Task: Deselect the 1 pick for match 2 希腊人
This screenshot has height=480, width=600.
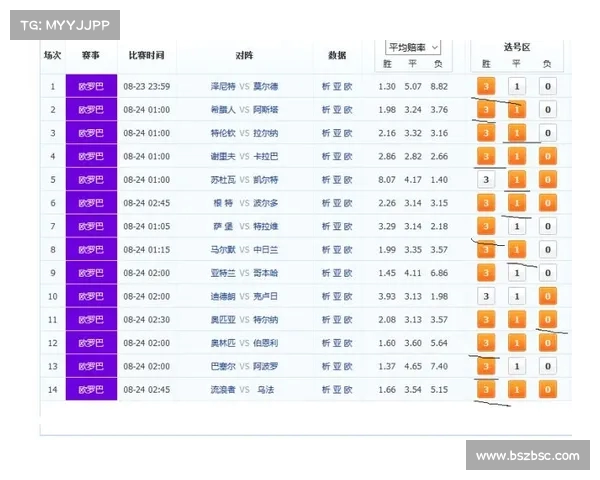Action: pyautogui.click(x=517, y=110)
